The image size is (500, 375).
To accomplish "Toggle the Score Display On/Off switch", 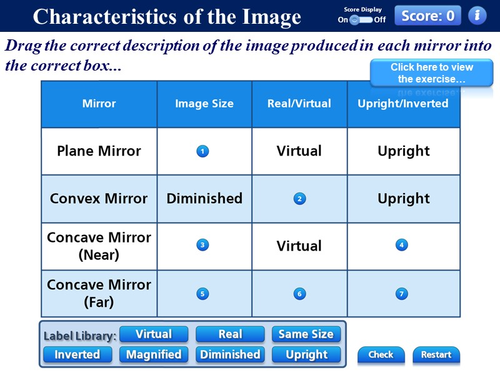I will (361, 20).
